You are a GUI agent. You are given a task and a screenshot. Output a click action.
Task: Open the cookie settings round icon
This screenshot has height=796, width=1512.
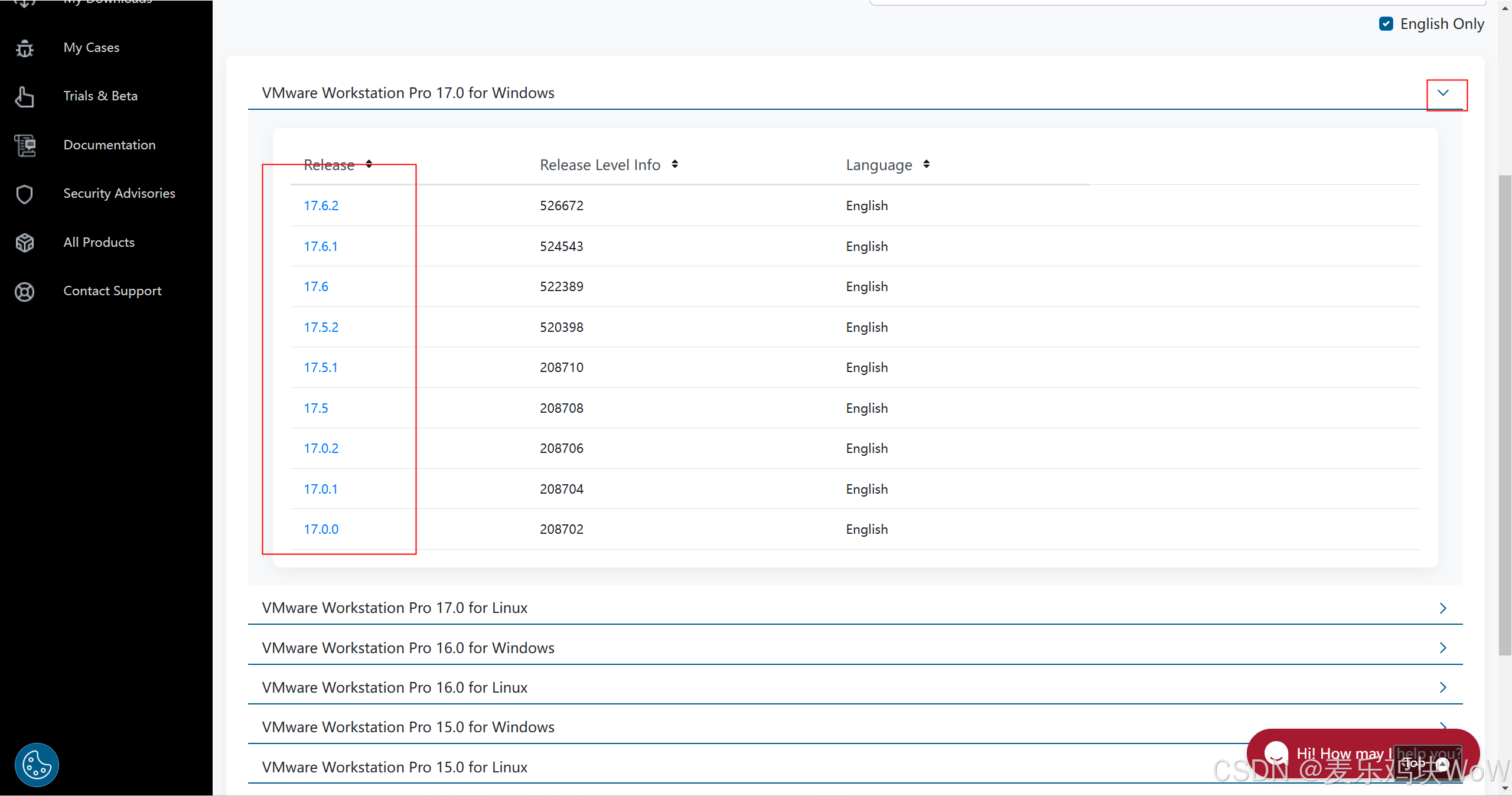point(37,765)
